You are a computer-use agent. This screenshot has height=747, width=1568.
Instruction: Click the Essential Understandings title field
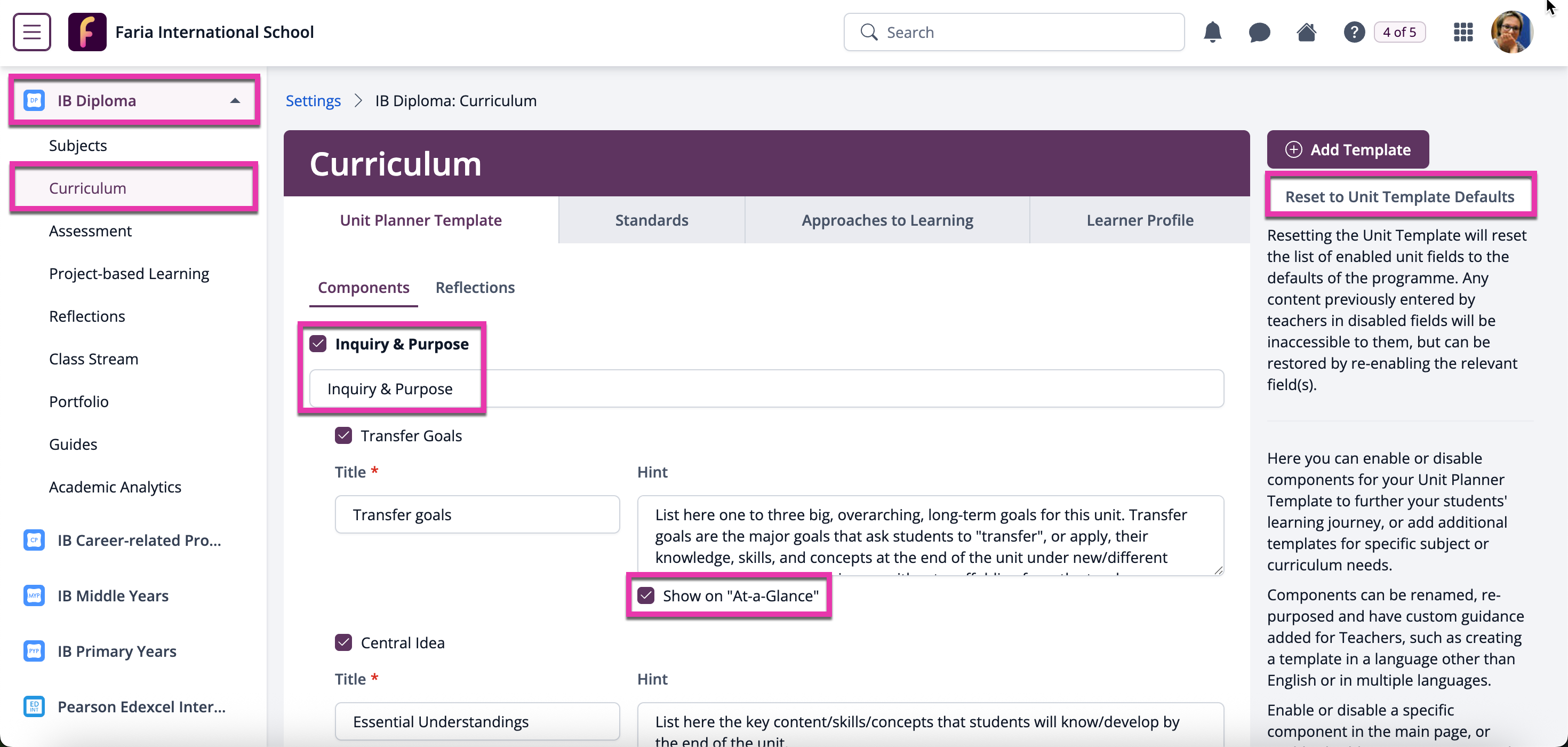pos(477,721)
